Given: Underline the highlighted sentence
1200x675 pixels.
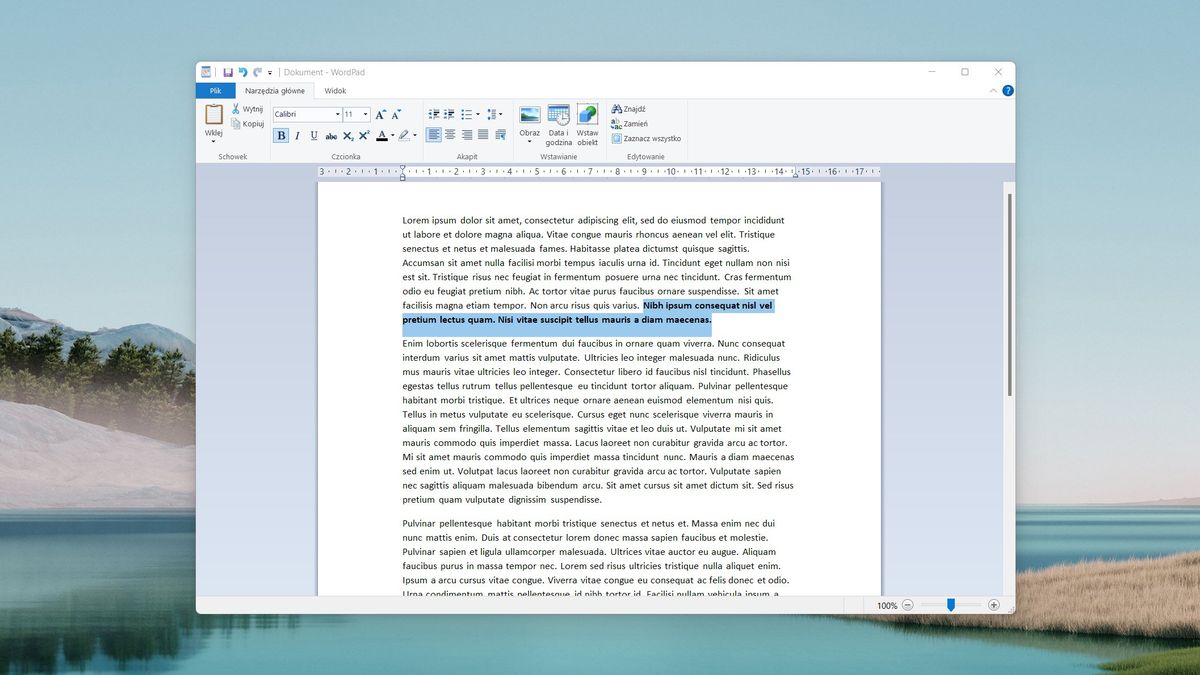Looking at the screenshot, I should pos(314,135).
